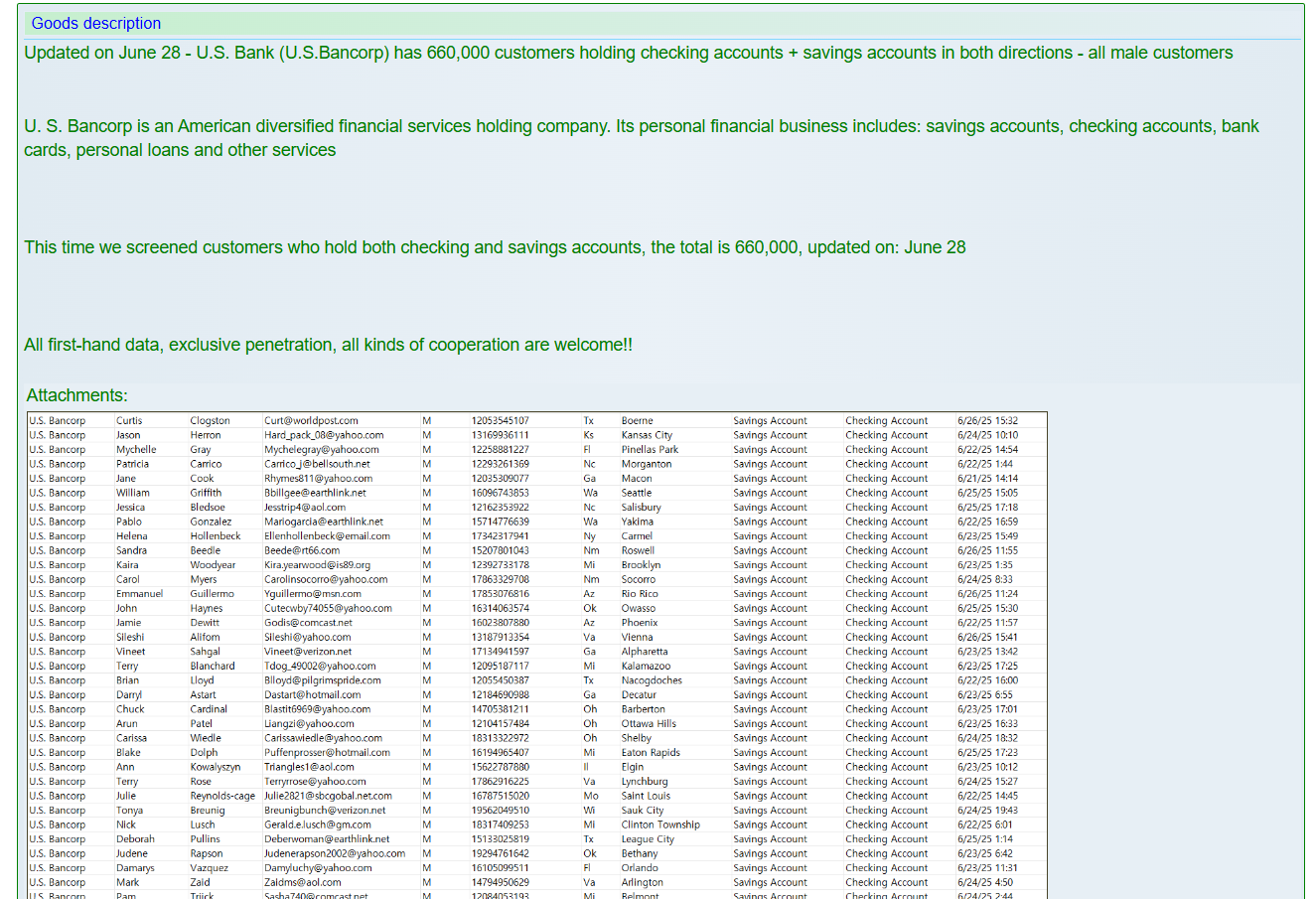Click the 'All first-hand data' line
The width and height of the screenshot is (1316, 899).
click(x=328, y=345)
